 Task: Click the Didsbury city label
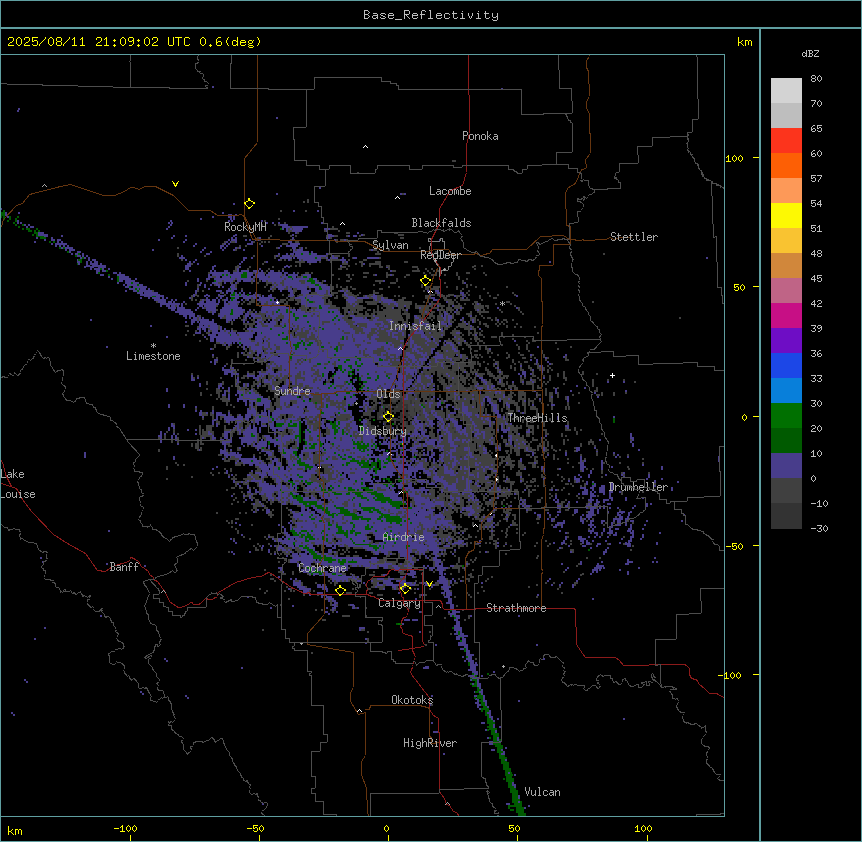pos(383,431)
